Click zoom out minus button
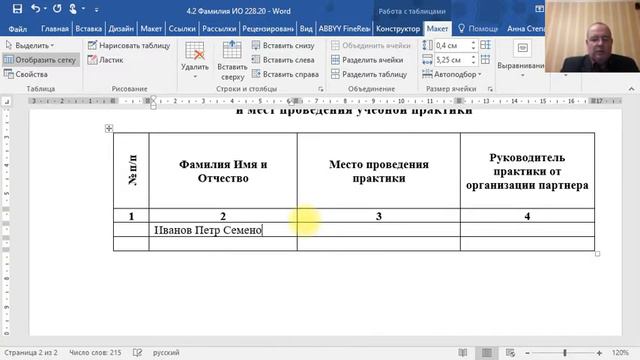 [527, 353]
